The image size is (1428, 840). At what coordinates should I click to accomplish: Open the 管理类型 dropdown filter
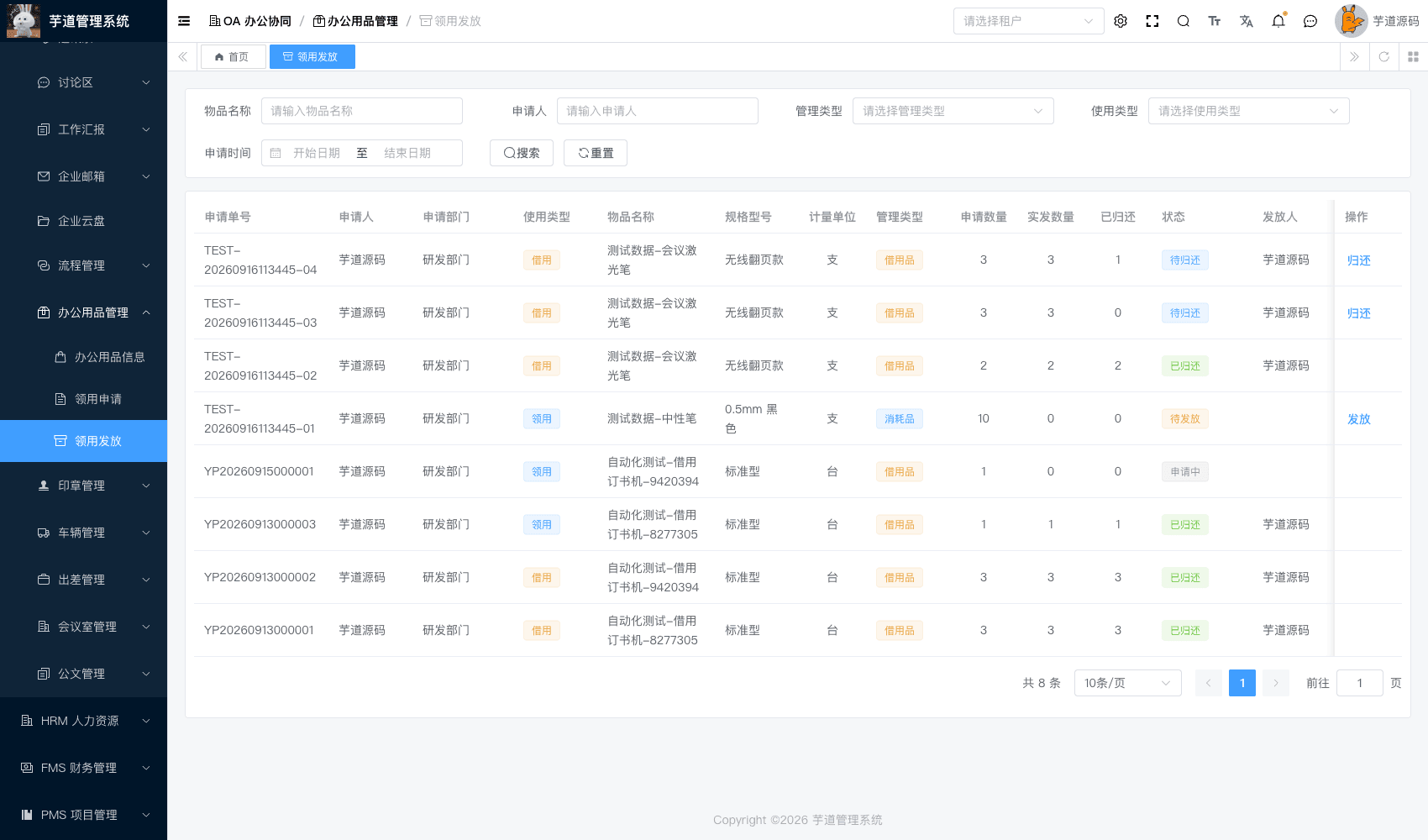point(953,111)
